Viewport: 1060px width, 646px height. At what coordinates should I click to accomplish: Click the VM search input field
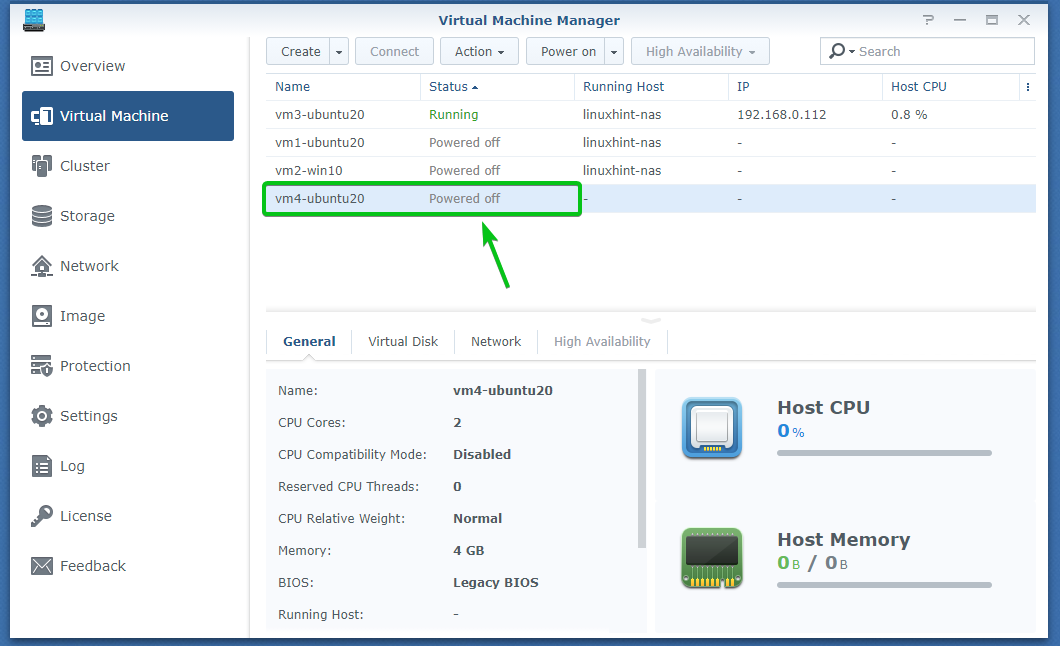click(x=940, y=52)
